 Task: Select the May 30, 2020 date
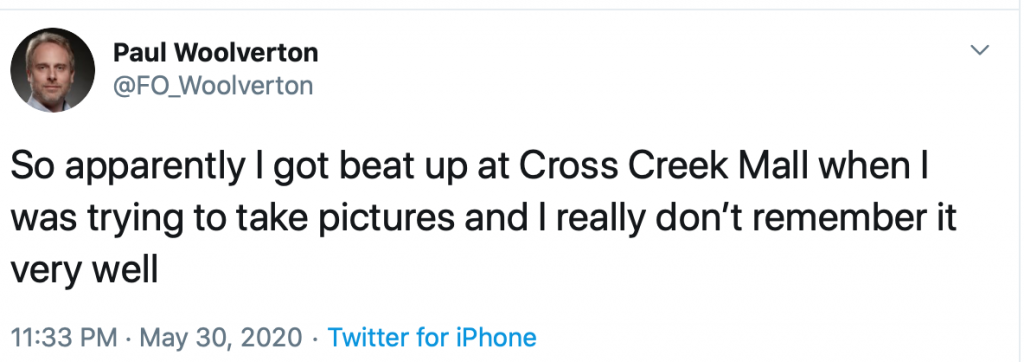221,338
